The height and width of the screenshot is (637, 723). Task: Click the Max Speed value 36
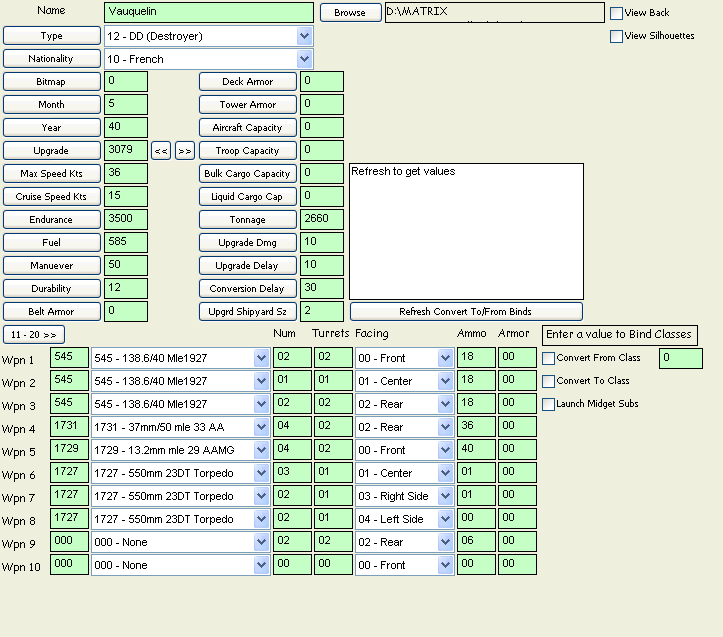[x=126, y=173]
